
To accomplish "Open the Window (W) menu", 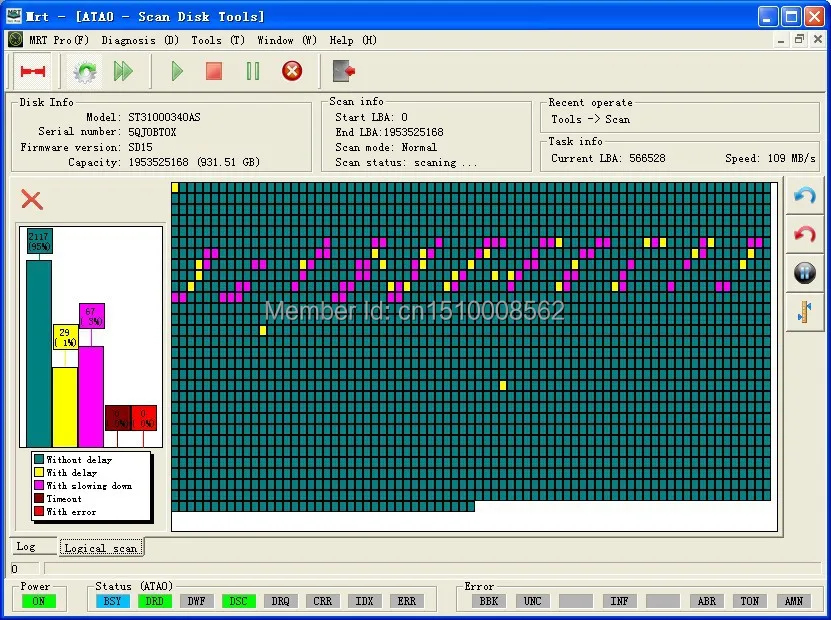I will point(287,40).
